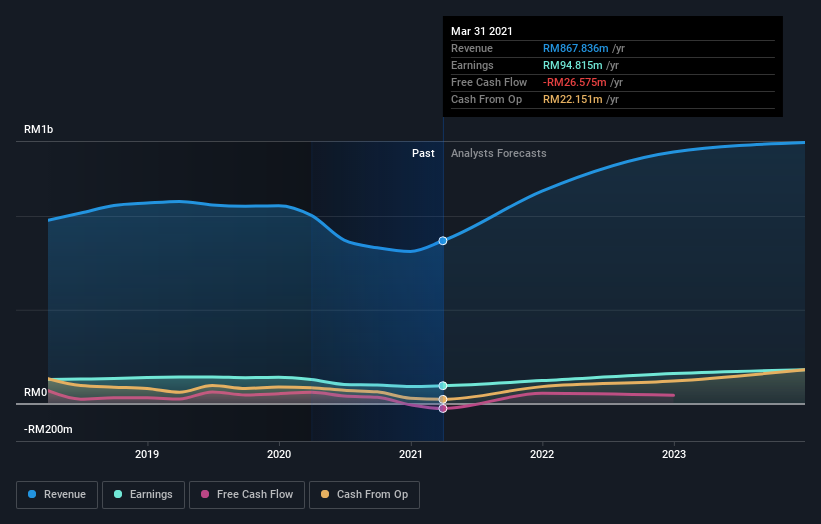Click the -RM26.575m free cash flow value
This screenshot has width=821, height=524.
tap(574, 82)
